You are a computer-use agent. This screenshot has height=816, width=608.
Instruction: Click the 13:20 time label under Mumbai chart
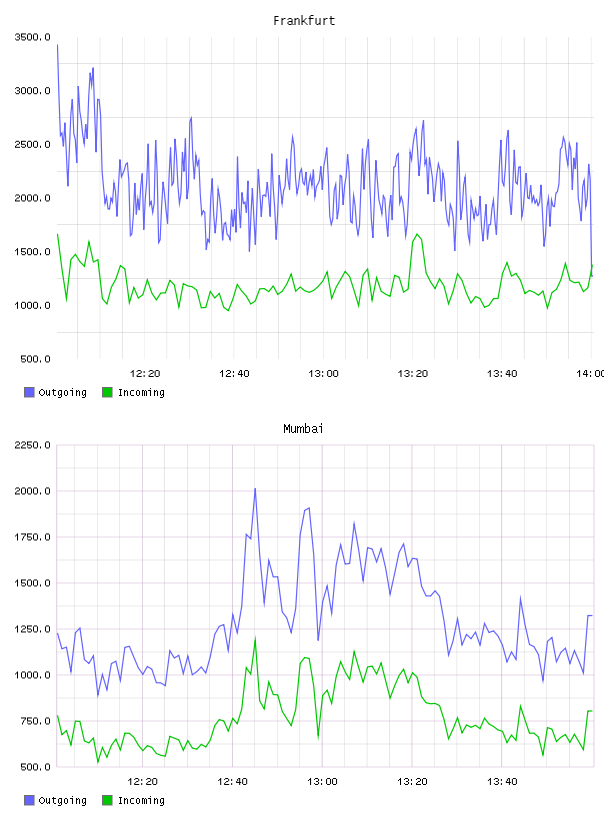[412, 782]
